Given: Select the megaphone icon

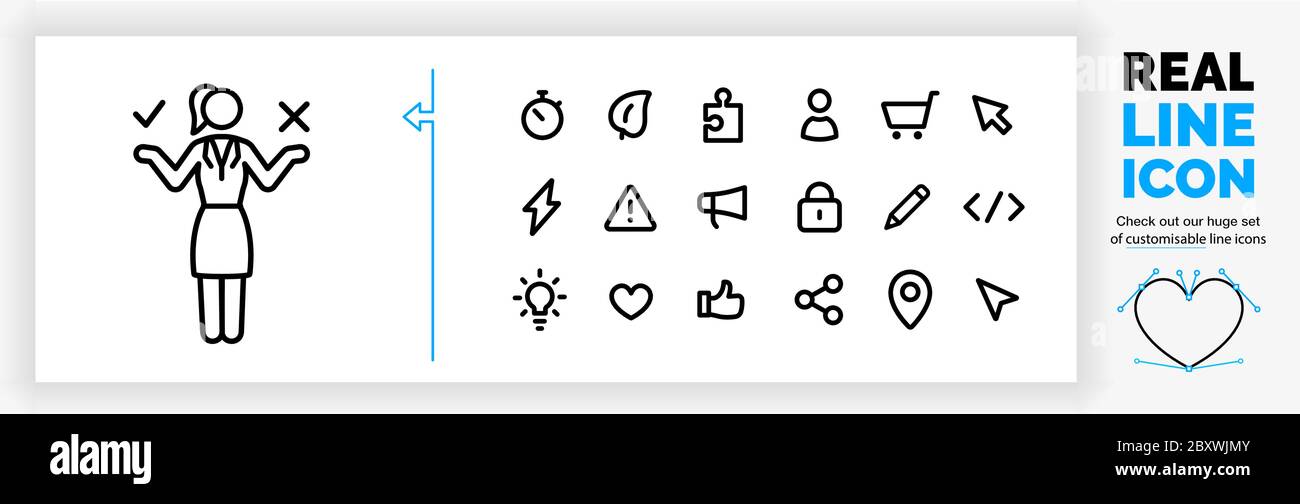Looking at the screenshot, I should click(x=722, y=207).
